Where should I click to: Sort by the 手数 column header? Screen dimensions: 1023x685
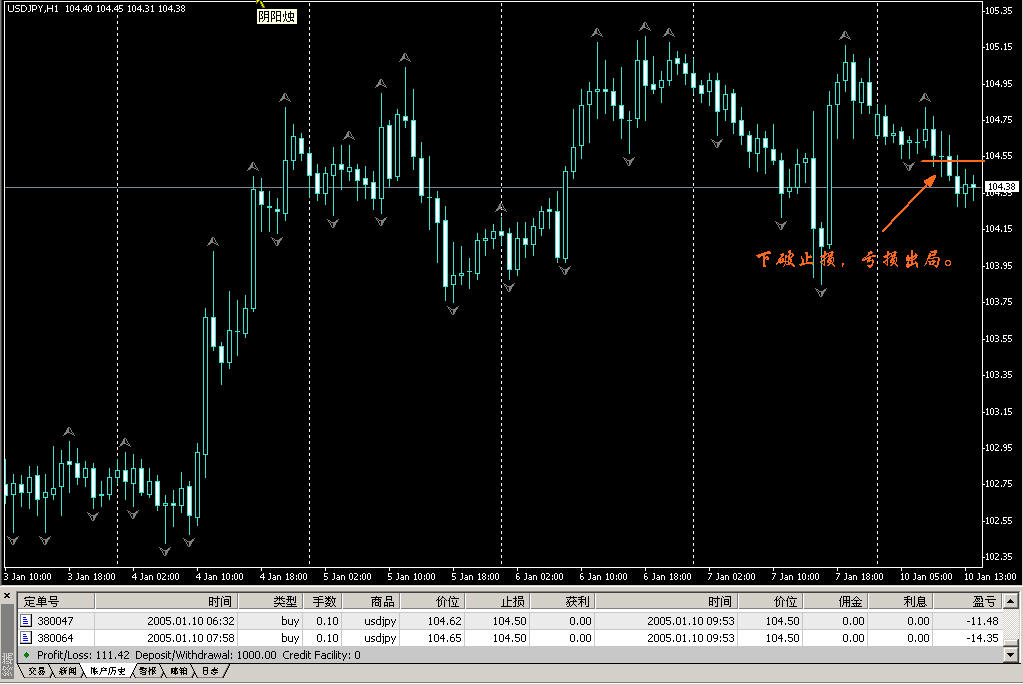(x=322, y=601)
